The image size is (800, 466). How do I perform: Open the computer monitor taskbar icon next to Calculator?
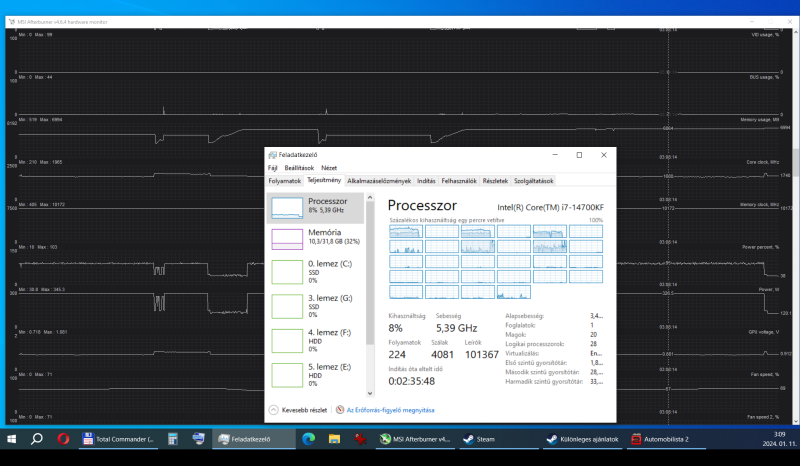[198, 439]
